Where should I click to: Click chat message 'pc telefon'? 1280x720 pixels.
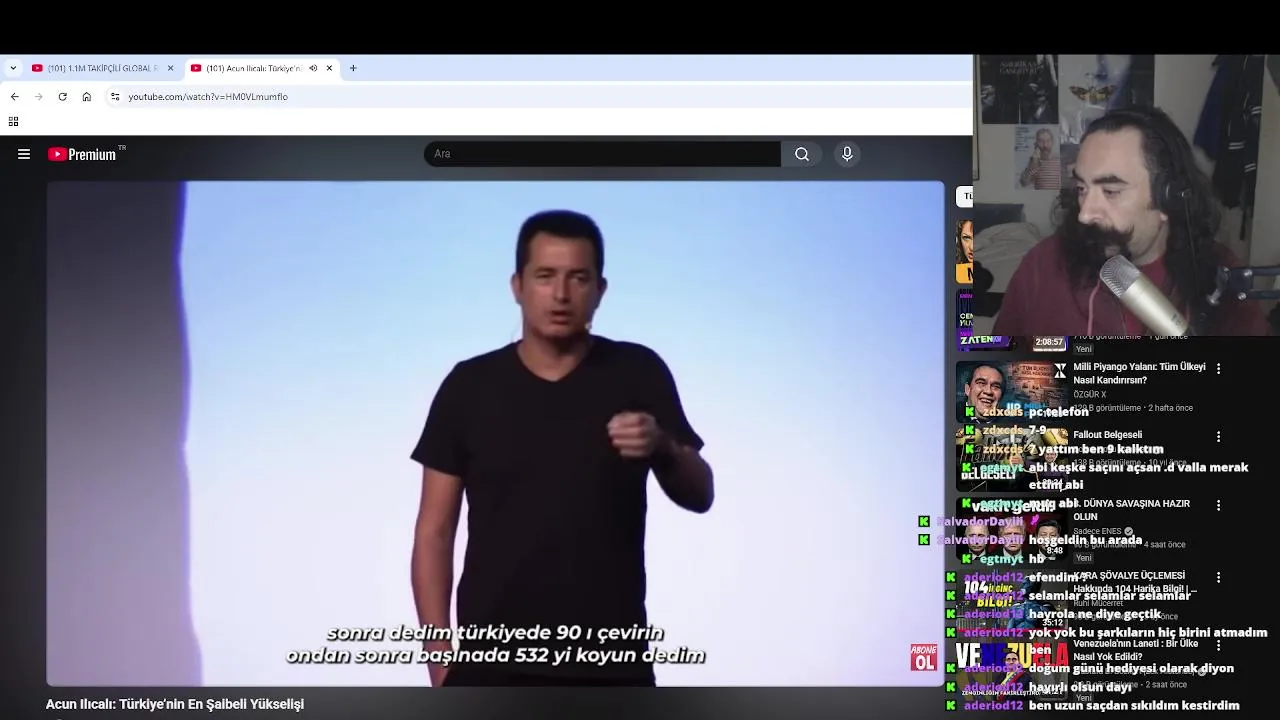pos(1058,411)
